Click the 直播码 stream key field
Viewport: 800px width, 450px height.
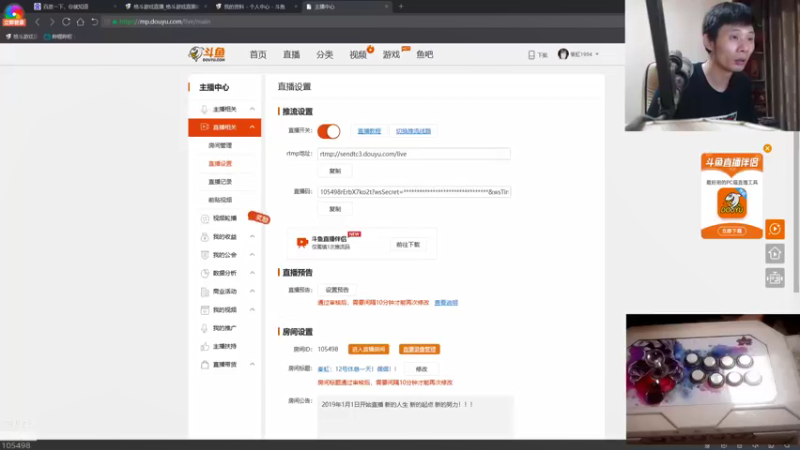(x=413, y=192)
